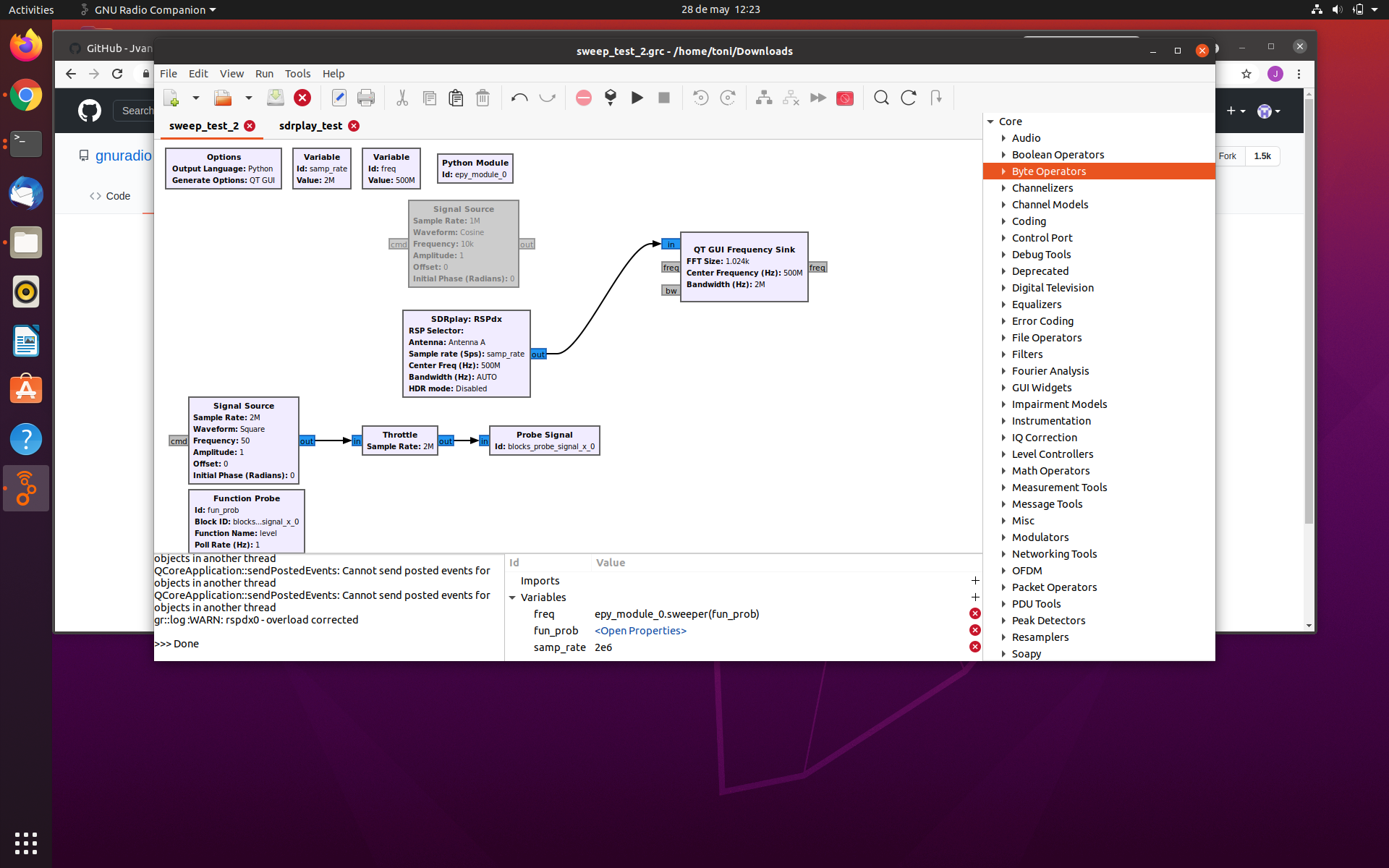Open block search with the magnifier icon
The image size is (1389, 868).
881,98
